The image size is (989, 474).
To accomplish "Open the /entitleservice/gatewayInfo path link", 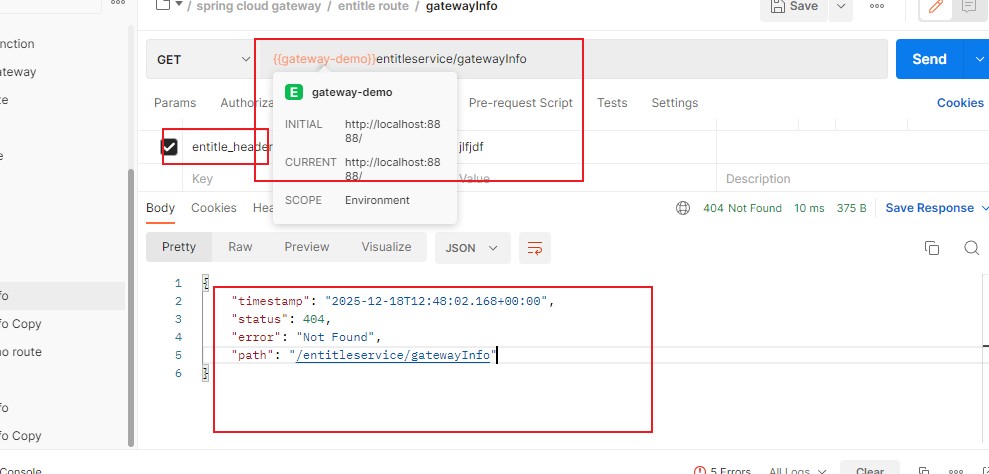I will [393, 355].
